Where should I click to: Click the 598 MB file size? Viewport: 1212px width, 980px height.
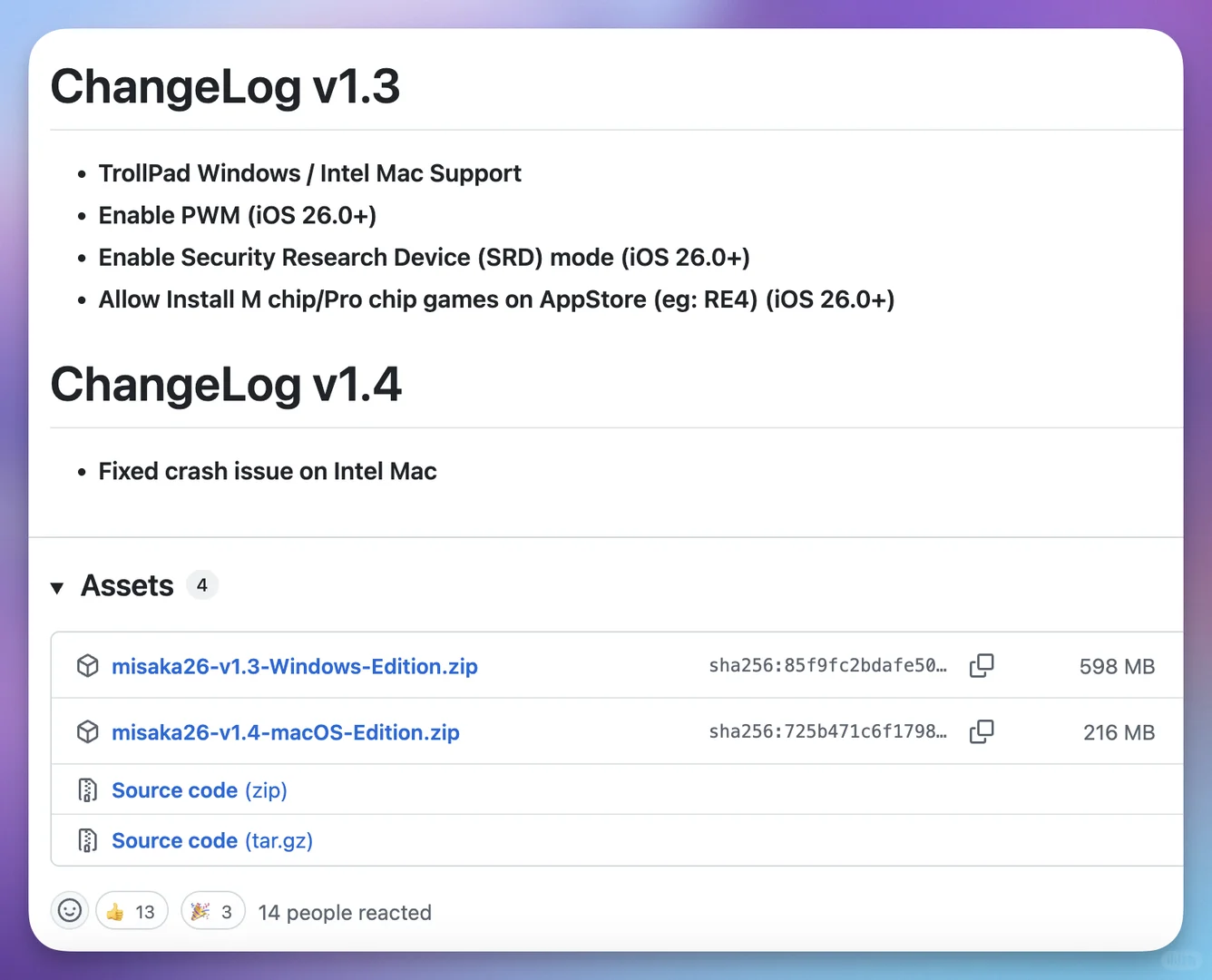click(x=1117, y=667)
